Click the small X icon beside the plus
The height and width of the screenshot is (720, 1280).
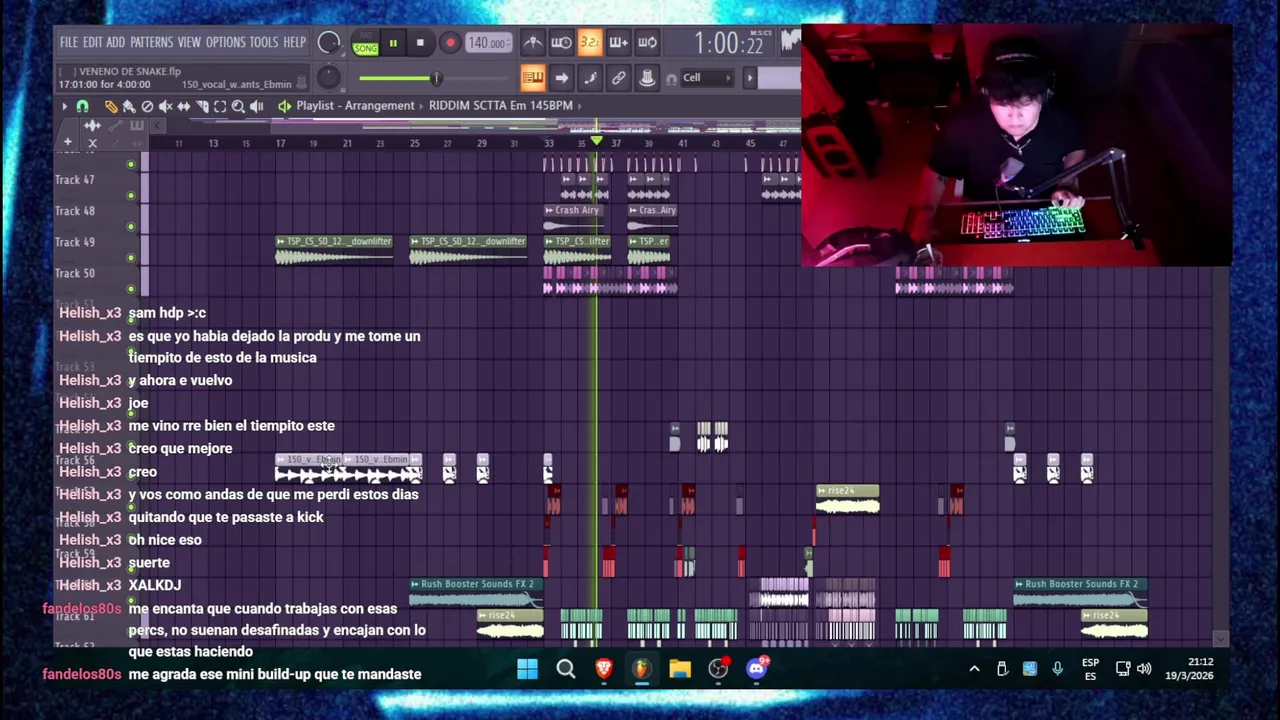pyautogui.click(x=92, y=143)
